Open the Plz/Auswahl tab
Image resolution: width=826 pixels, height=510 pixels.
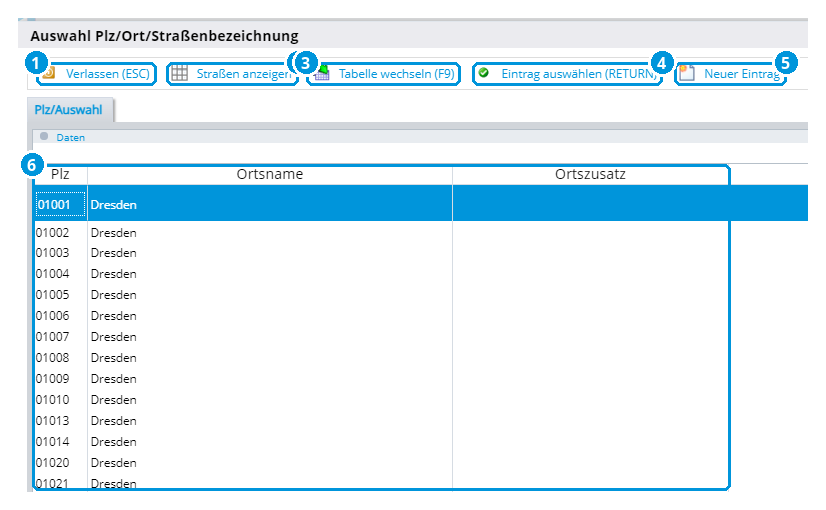68,110
